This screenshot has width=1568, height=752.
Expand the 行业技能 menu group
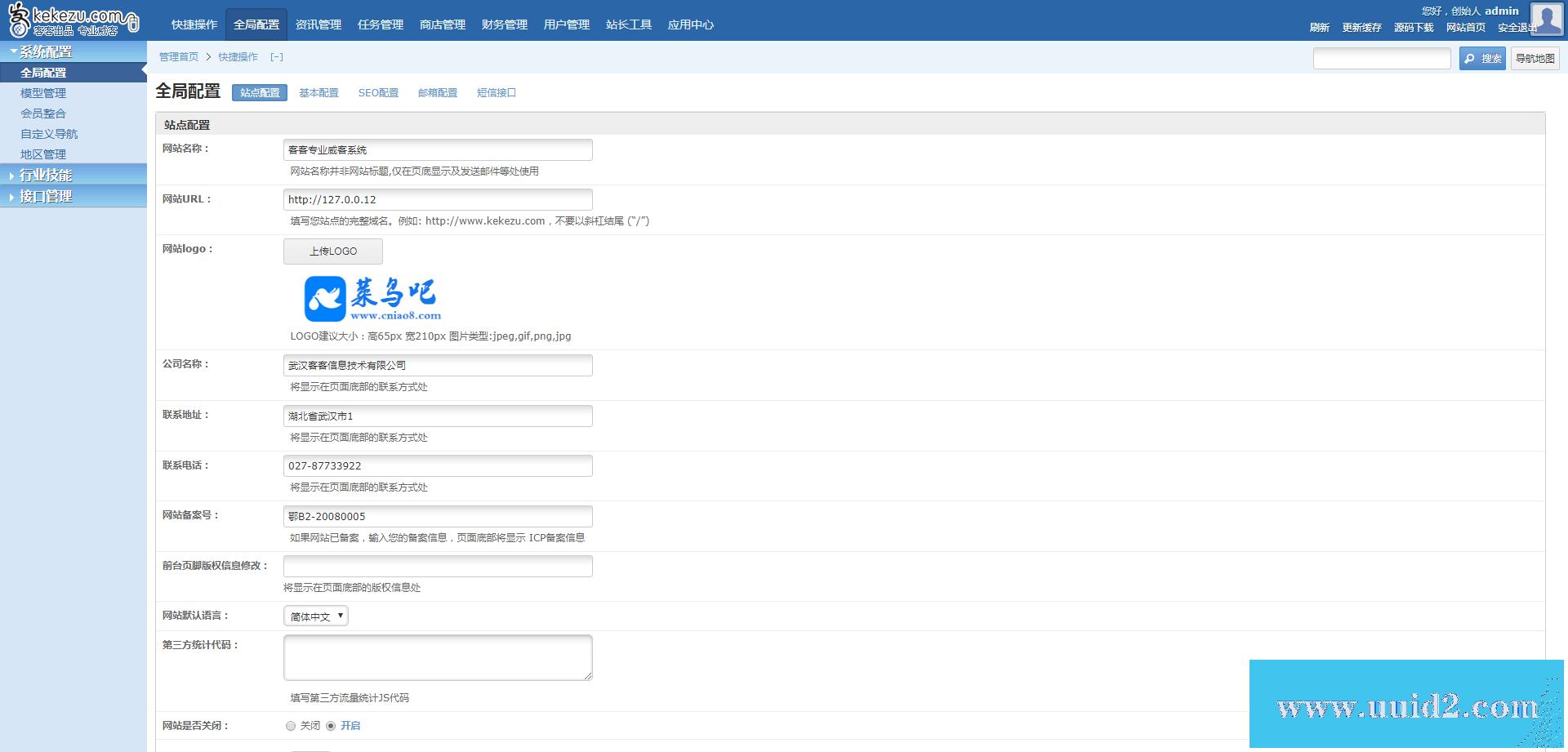tap(45, 175)
